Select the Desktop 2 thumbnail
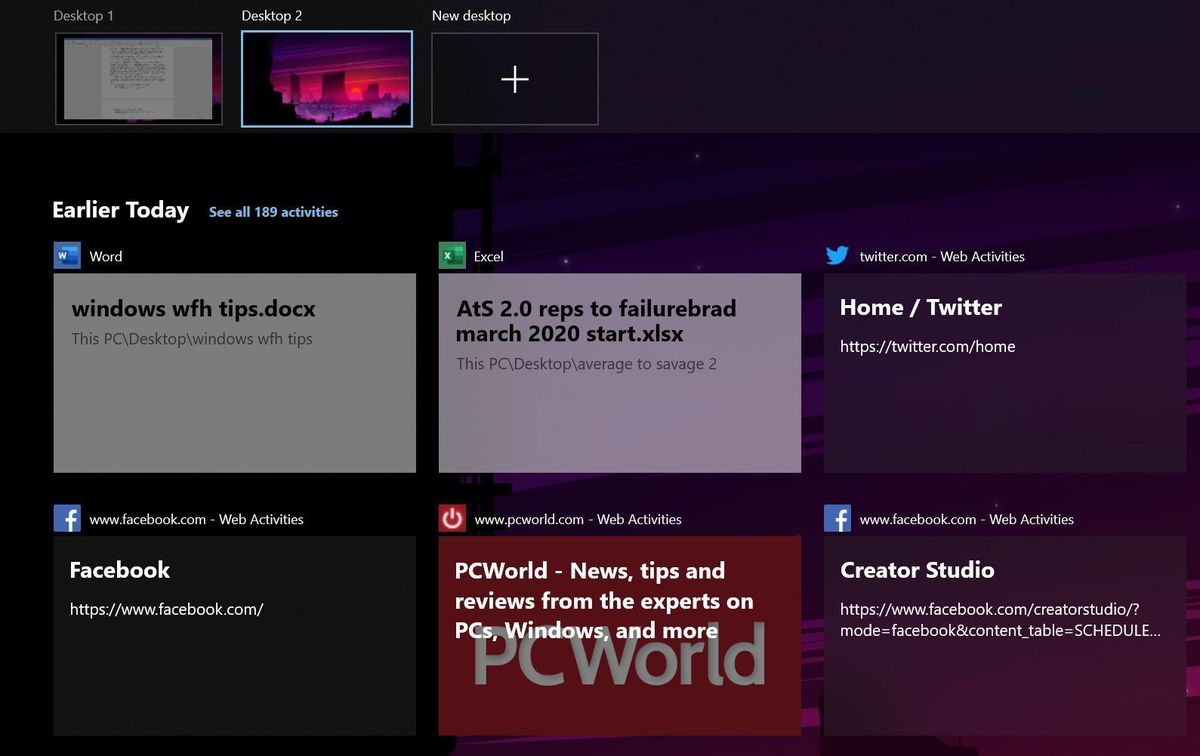Screen dimensions: 1200x756 [327, 79]
